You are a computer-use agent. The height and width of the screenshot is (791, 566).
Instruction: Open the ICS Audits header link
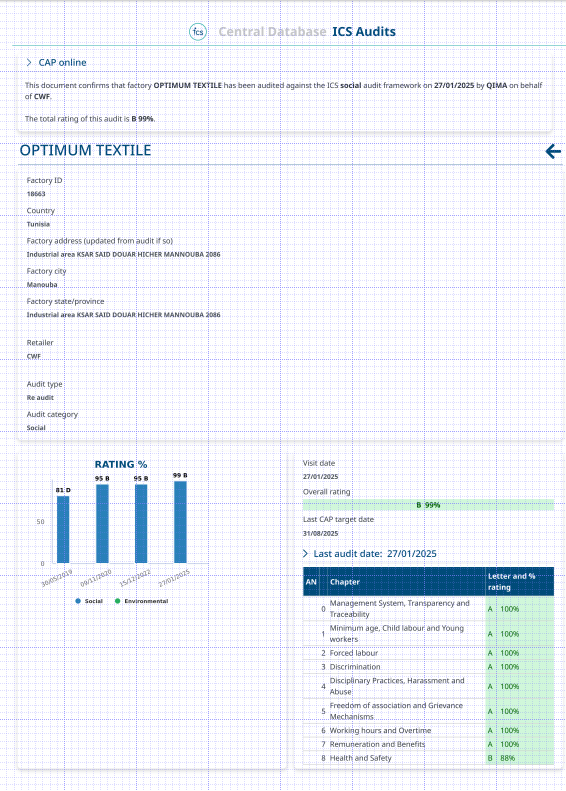coord(364,32)
